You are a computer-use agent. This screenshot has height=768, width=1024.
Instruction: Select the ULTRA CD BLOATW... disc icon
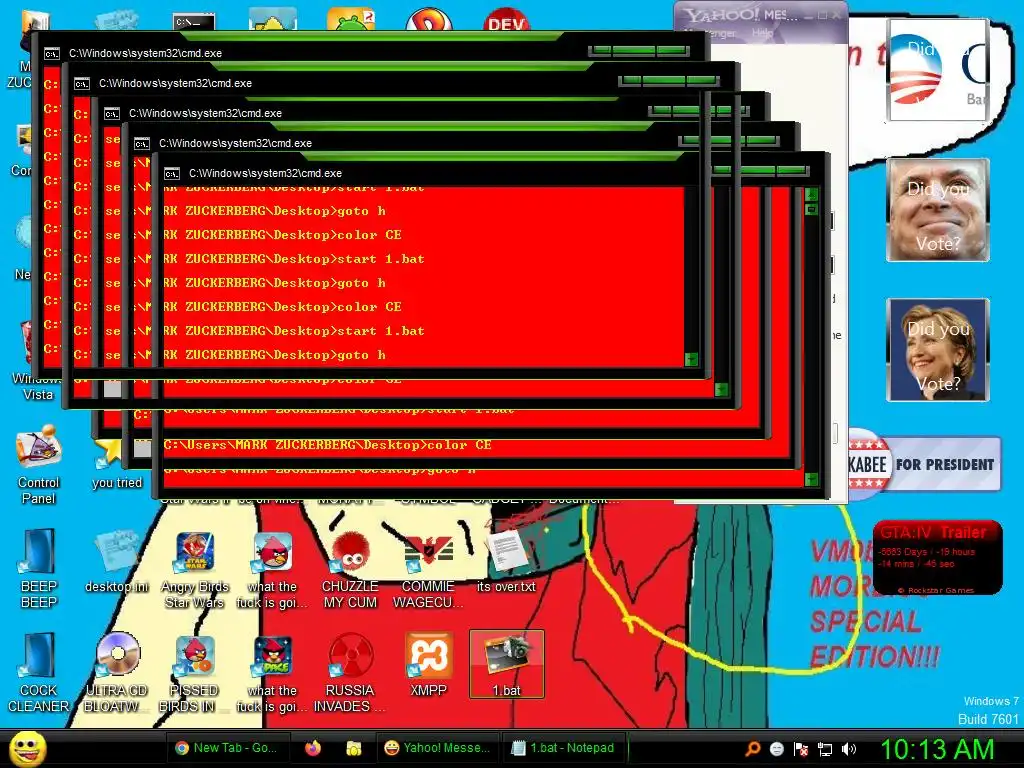(117, 671)
